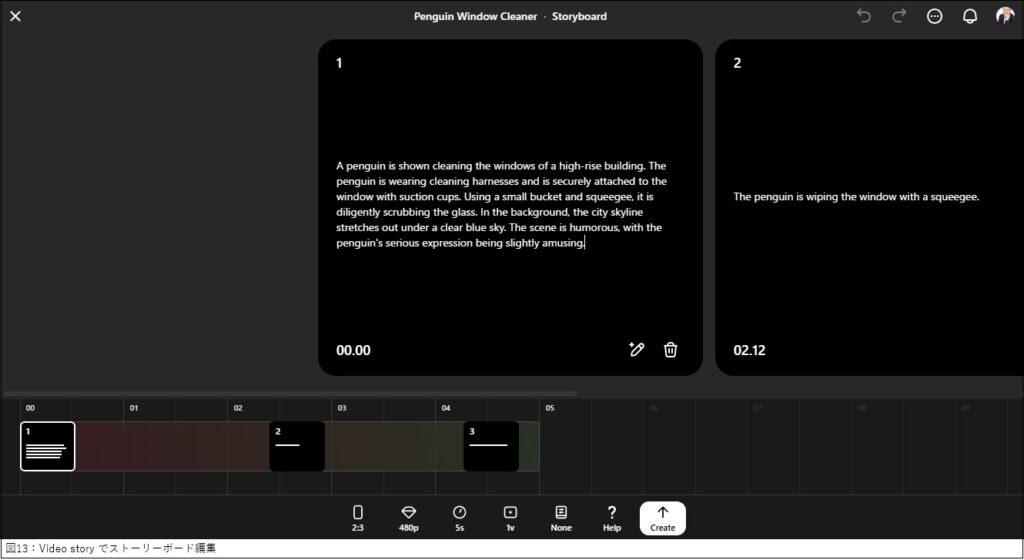Open the user profile avatar
Screen dimensions: 1024x560
pos(1005,16)
